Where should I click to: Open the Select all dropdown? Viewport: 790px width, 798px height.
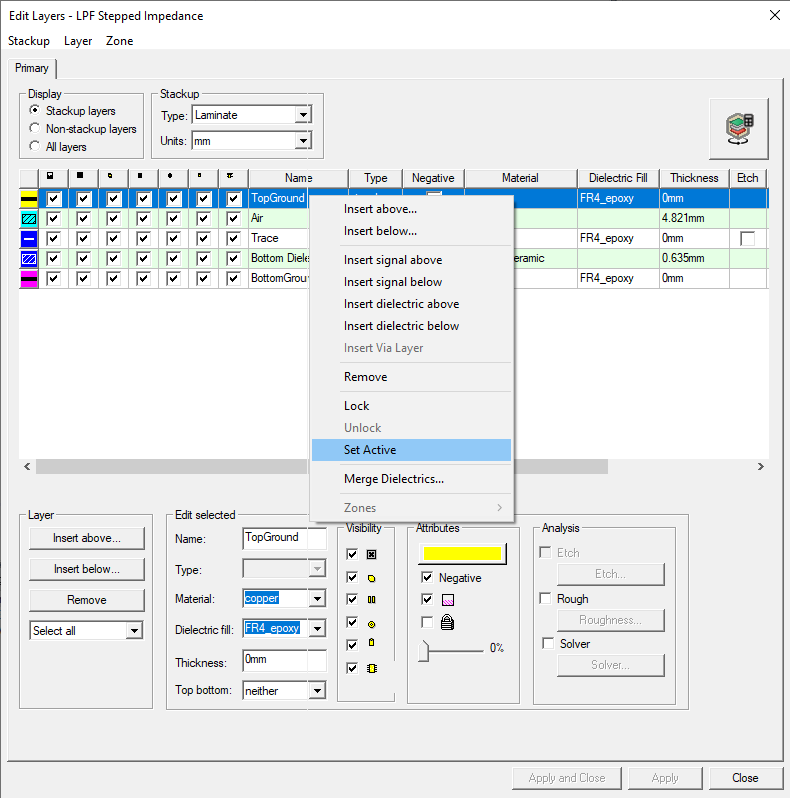(134, 631)
